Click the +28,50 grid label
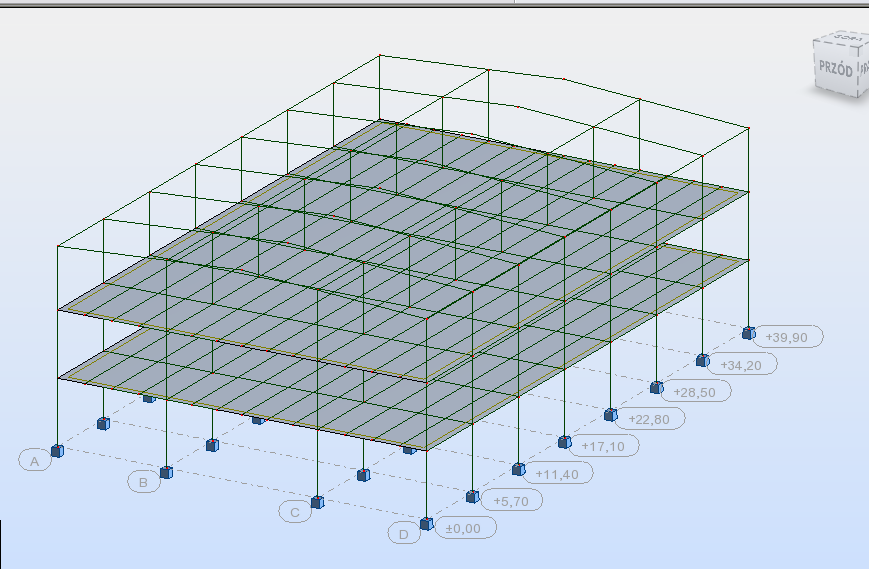Screen dimensions: 869x569 pos(695,392)
